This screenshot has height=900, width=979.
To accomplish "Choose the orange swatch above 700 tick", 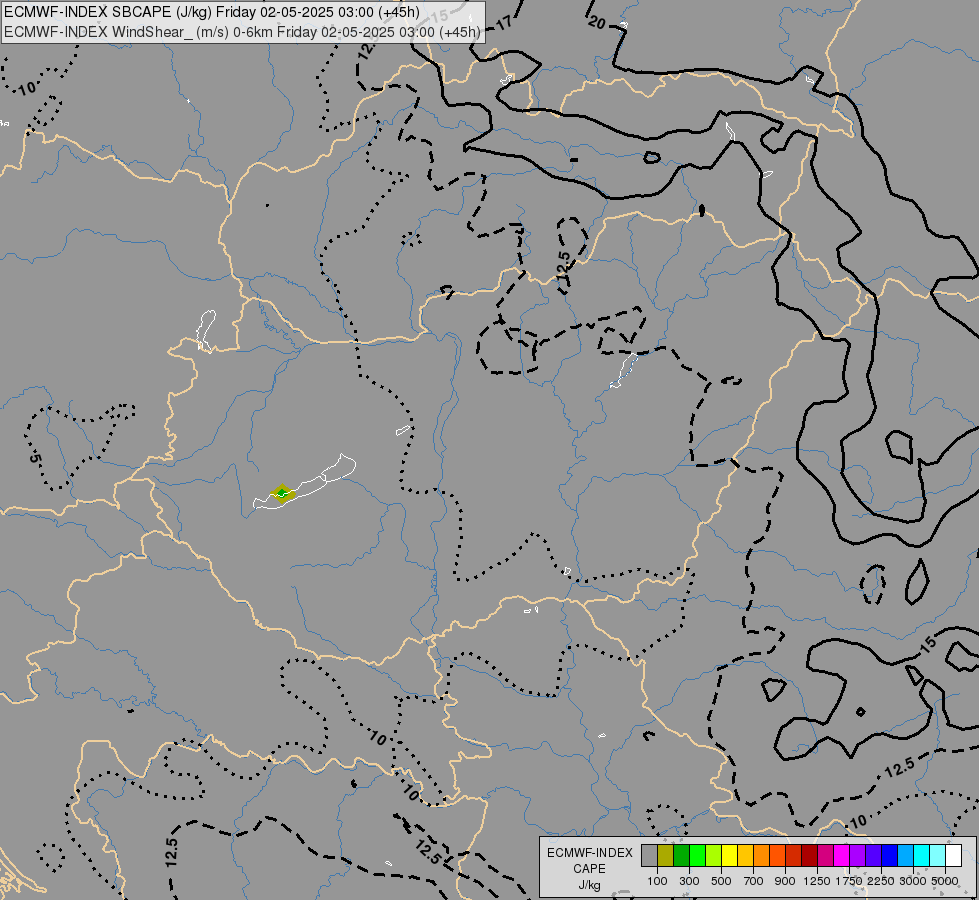I will point(762,856).
